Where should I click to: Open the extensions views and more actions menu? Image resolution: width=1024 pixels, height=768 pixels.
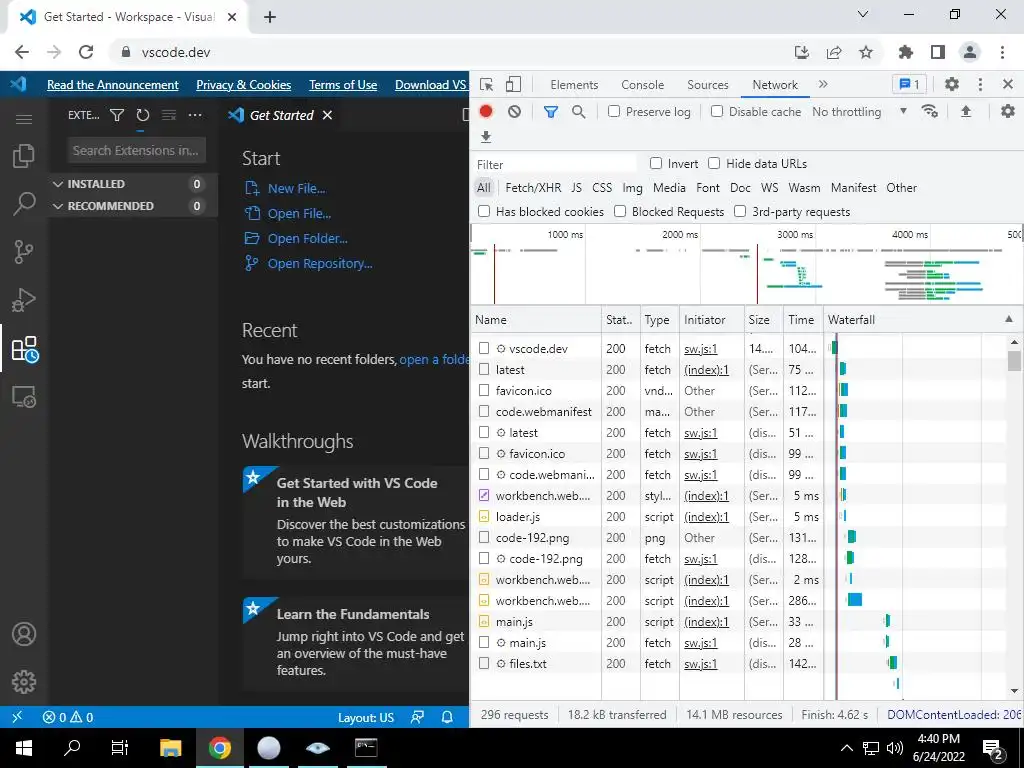pos(195,116)
